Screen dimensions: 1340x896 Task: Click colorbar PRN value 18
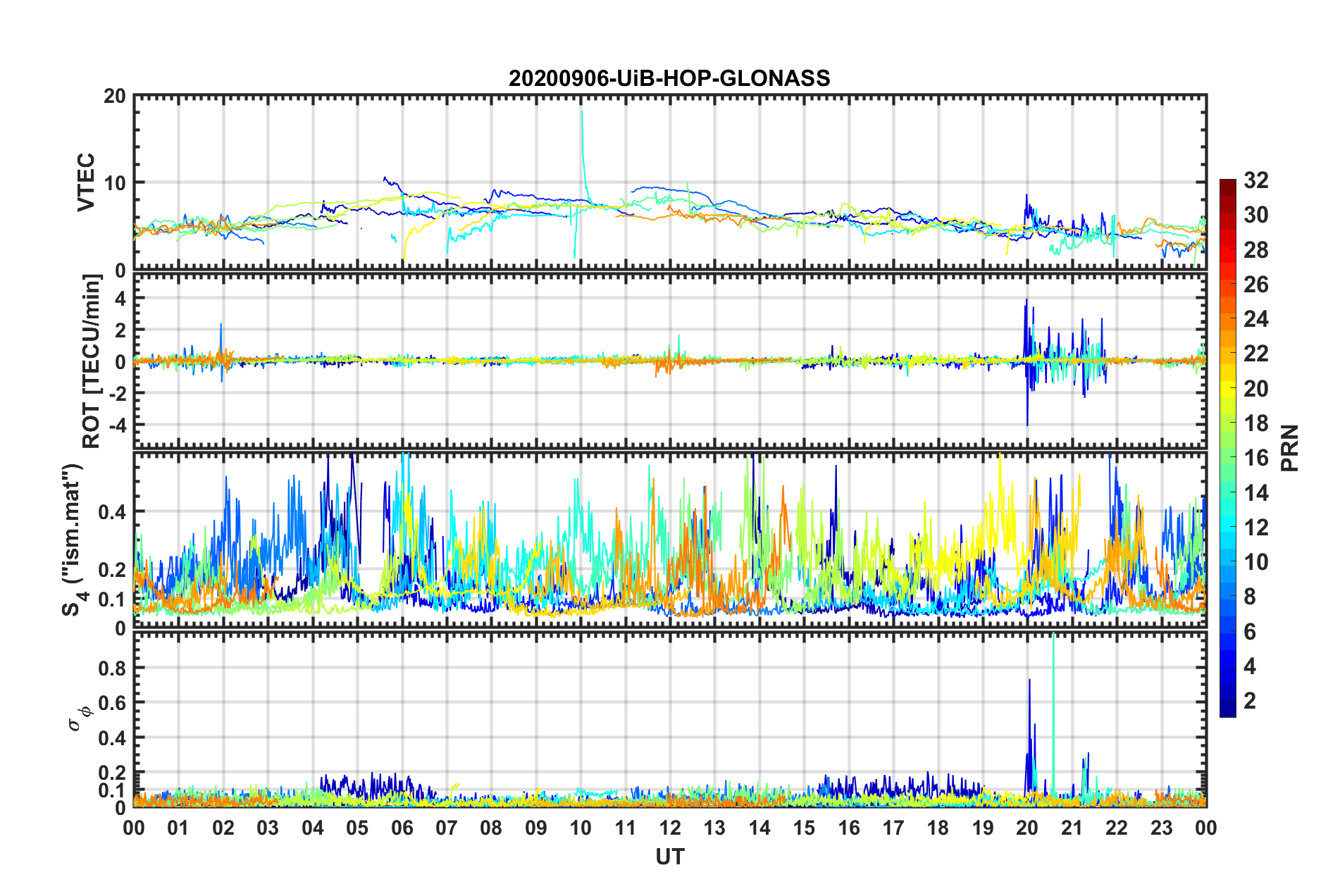pyautogui.click(x=1256, y=423)
